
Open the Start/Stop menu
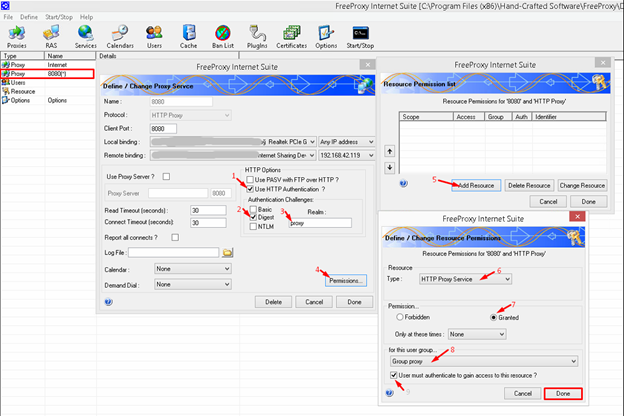pyautogui.click(x=59, y=17)
